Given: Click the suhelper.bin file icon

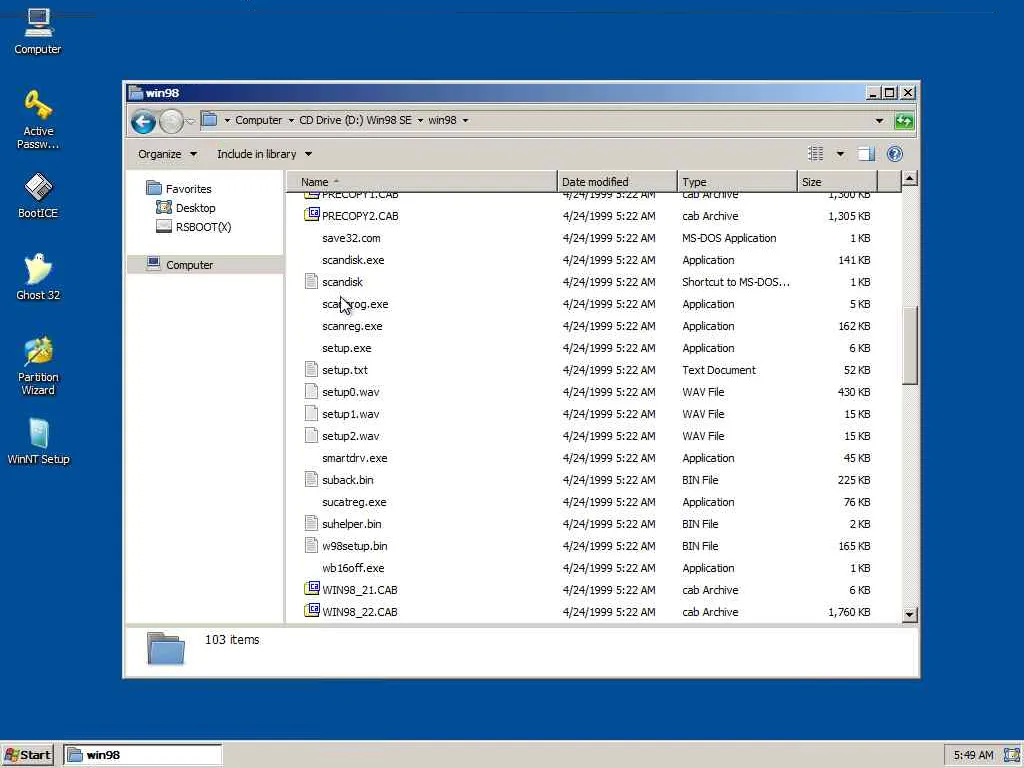Looking at the screenshot, I should tap(312, 523).
